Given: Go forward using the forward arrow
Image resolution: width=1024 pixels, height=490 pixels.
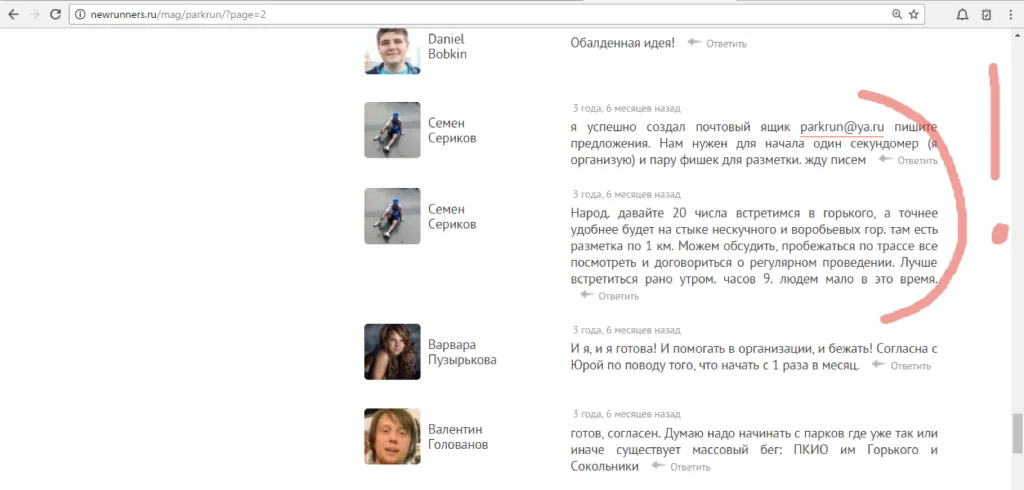Looking at the screenshot, I should (x=34, y=14).
